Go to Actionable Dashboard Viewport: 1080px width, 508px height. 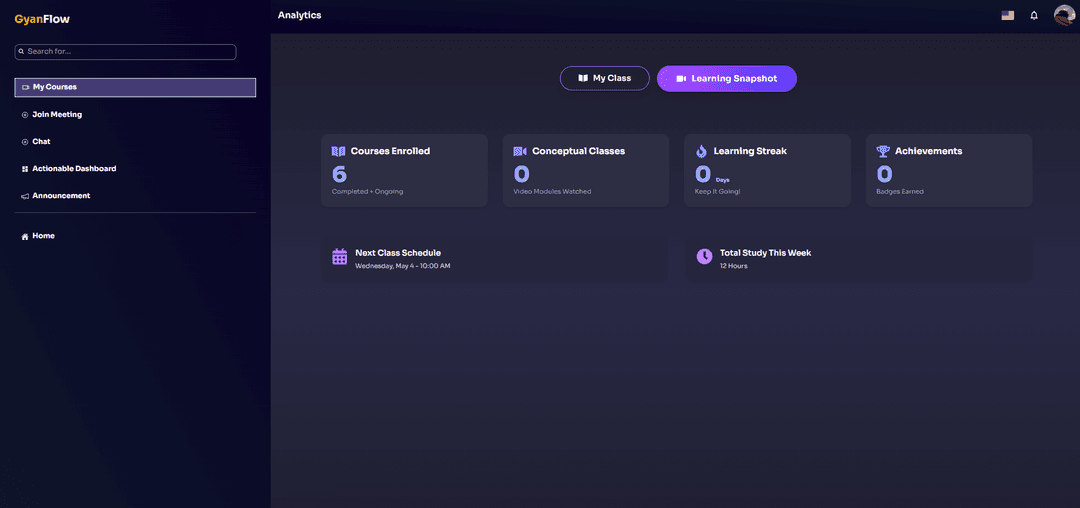click(x=74, y=169)
